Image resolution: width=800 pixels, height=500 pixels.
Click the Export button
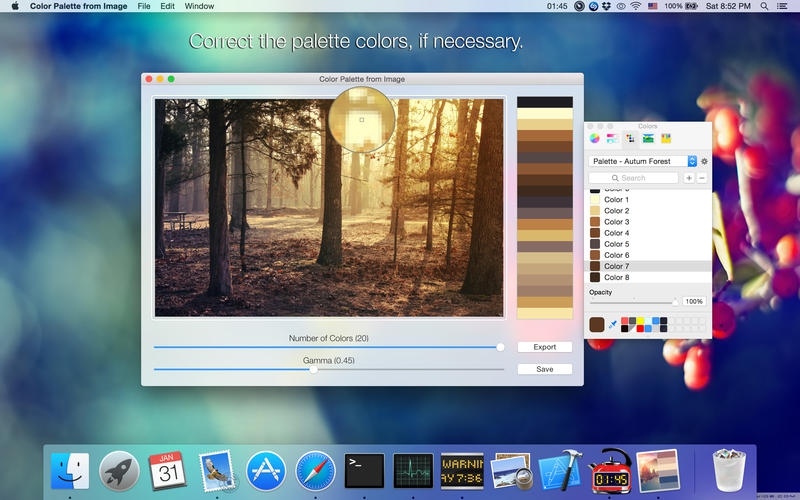click(x=545, y=347)
